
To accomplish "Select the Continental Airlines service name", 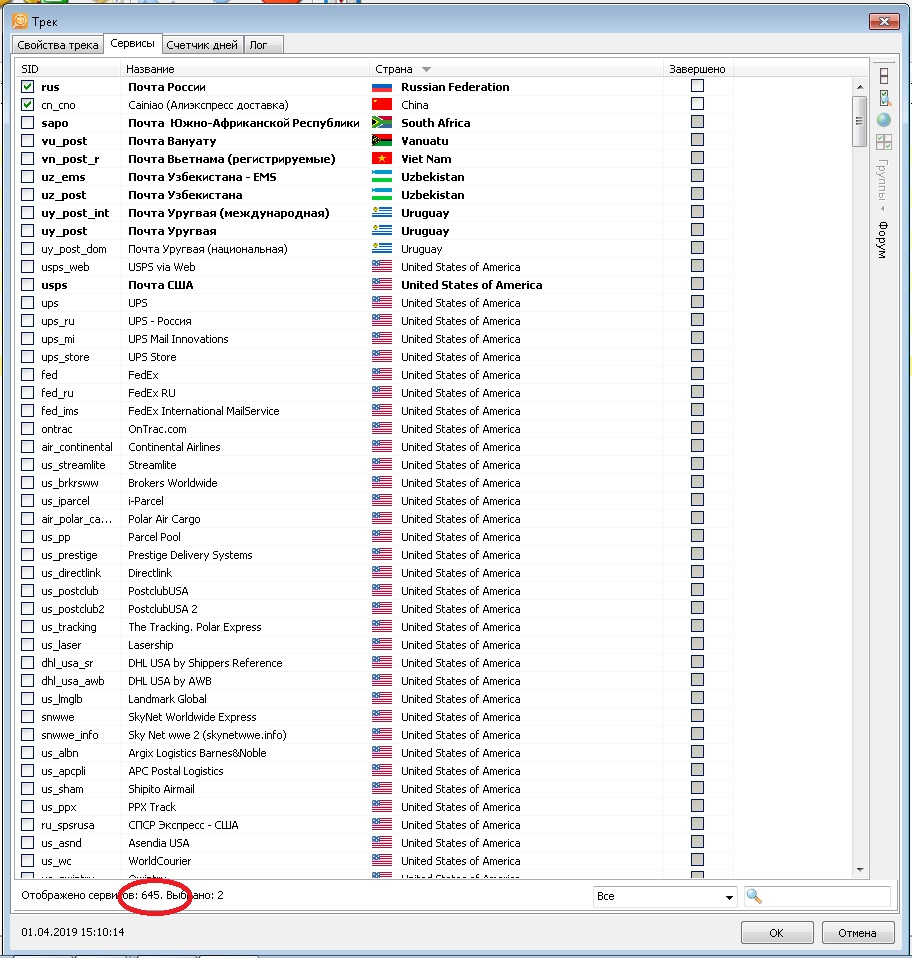I will [174, 447].
